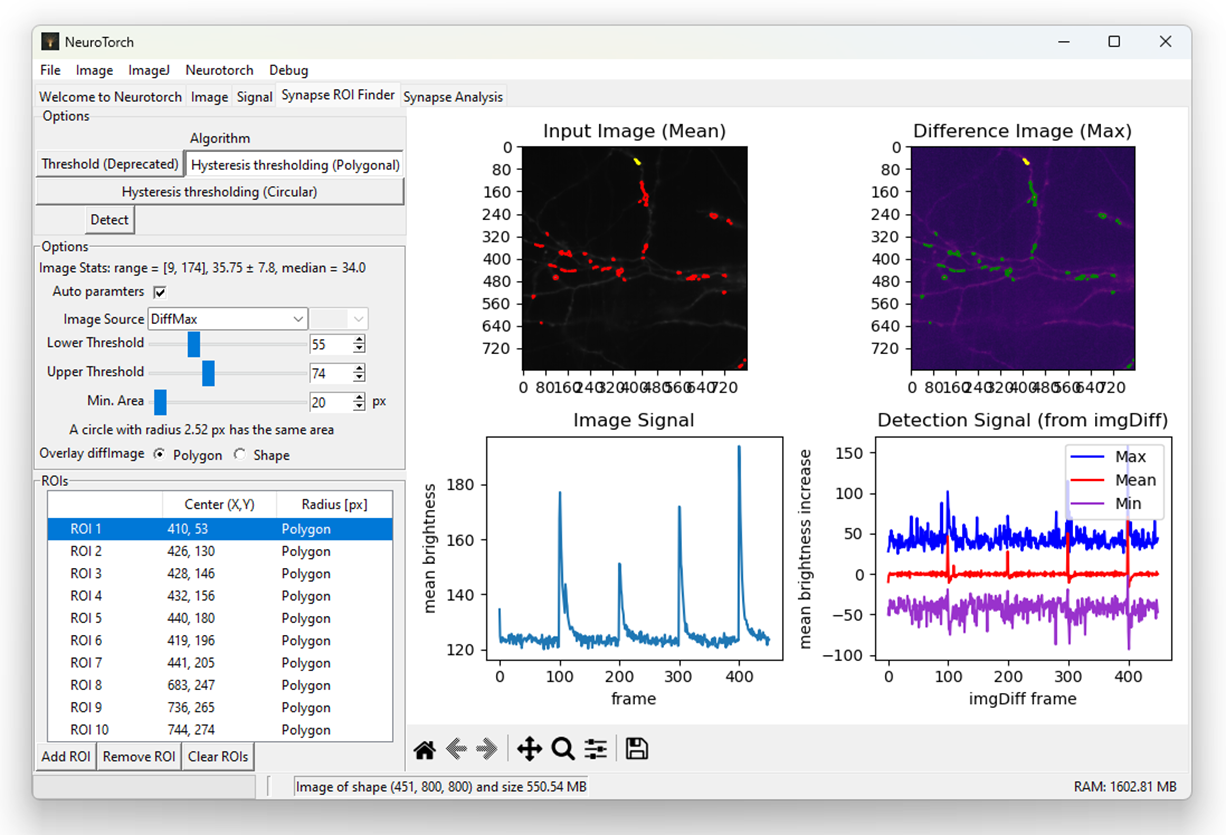Click the Upper Threshold slider handle

[x=208, y=373]
